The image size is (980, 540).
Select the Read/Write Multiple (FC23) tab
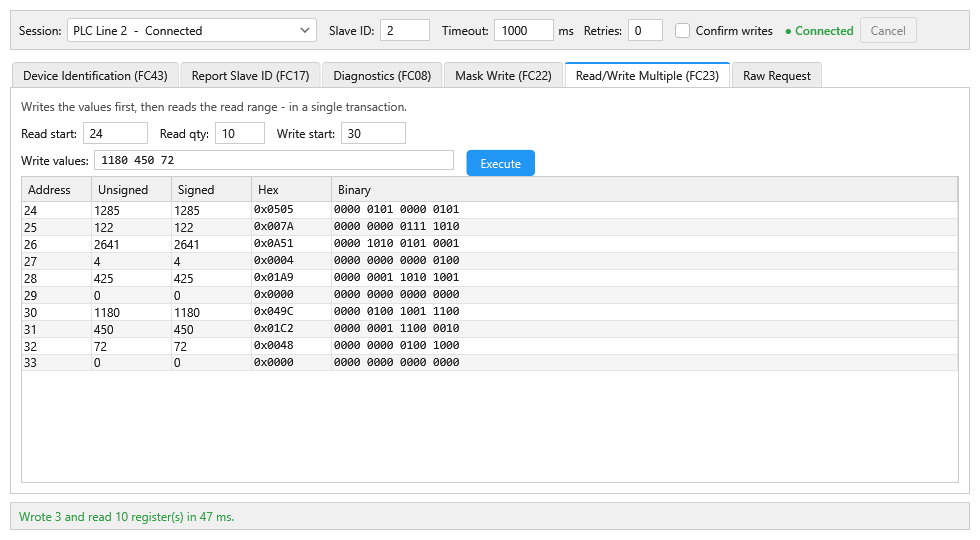tap(648, 76)
